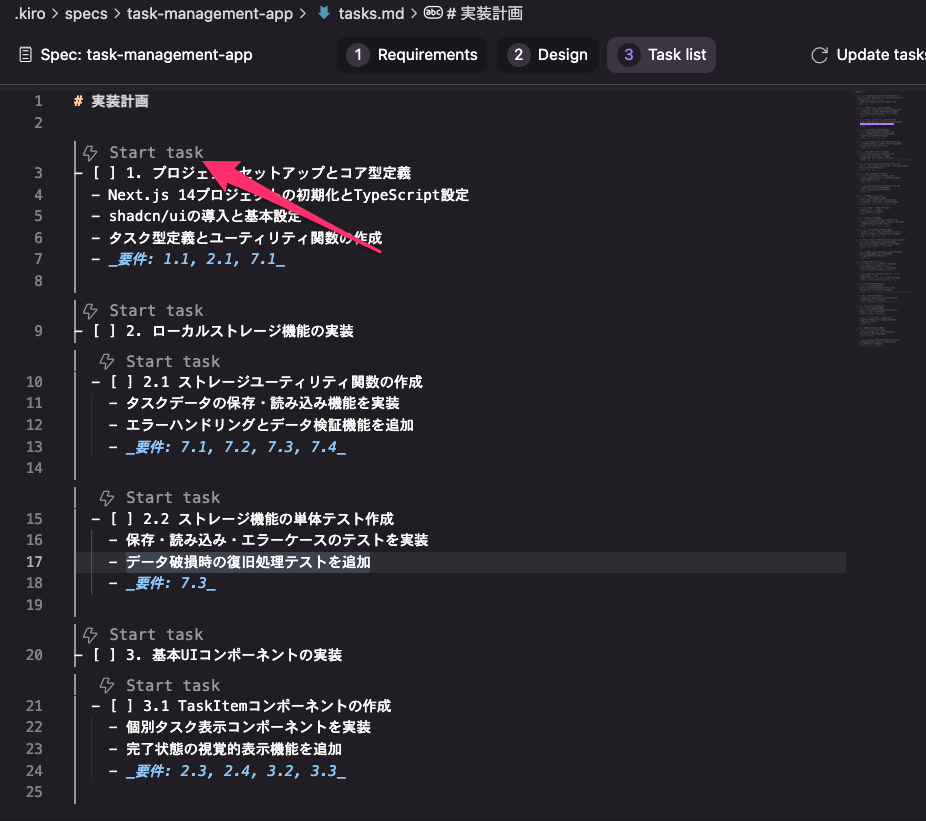
Task: Start task 2.2 via its Start task label
Action: coord(173,497)
